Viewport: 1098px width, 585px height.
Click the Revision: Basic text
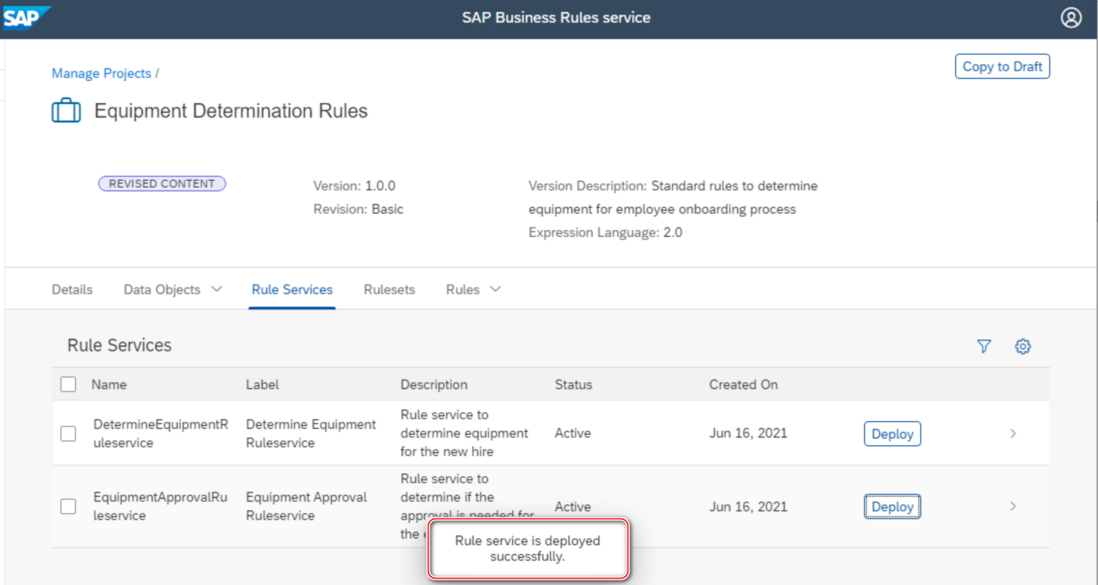click(x=359, y=209)
